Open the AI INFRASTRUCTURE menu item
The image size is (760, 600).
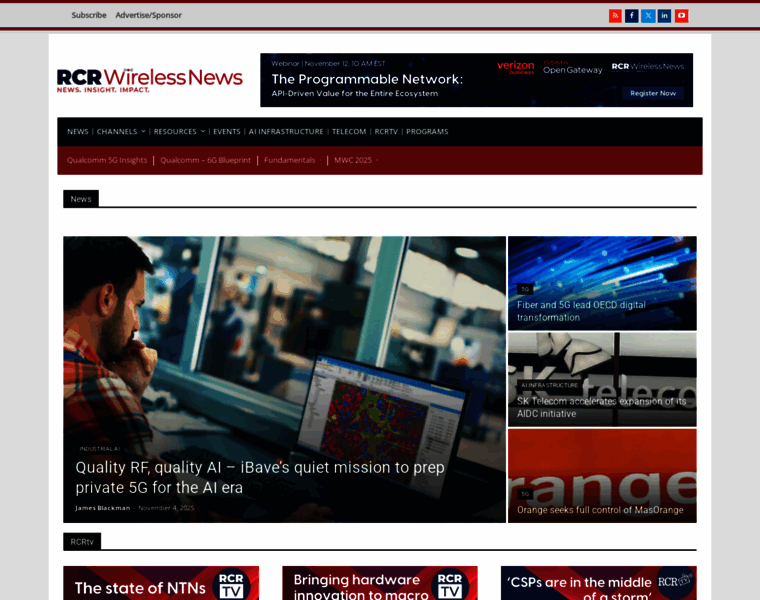click(x=286, y=131)
